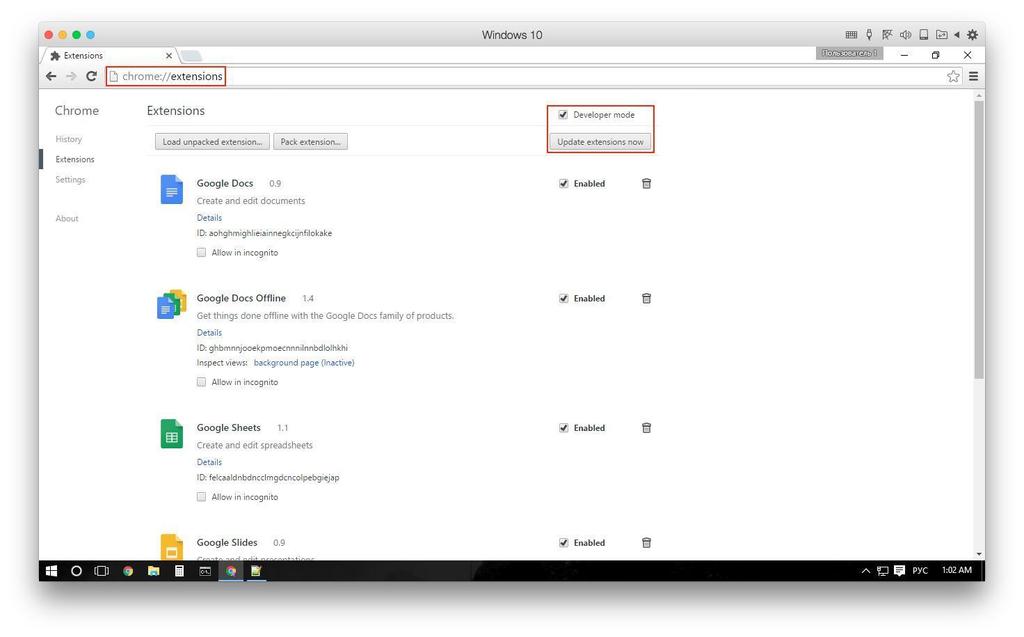Image resolution: width=1024 pixels, height=637 pixels.
Task: Open the VM settings gear icon
Action: pos(972,35)
